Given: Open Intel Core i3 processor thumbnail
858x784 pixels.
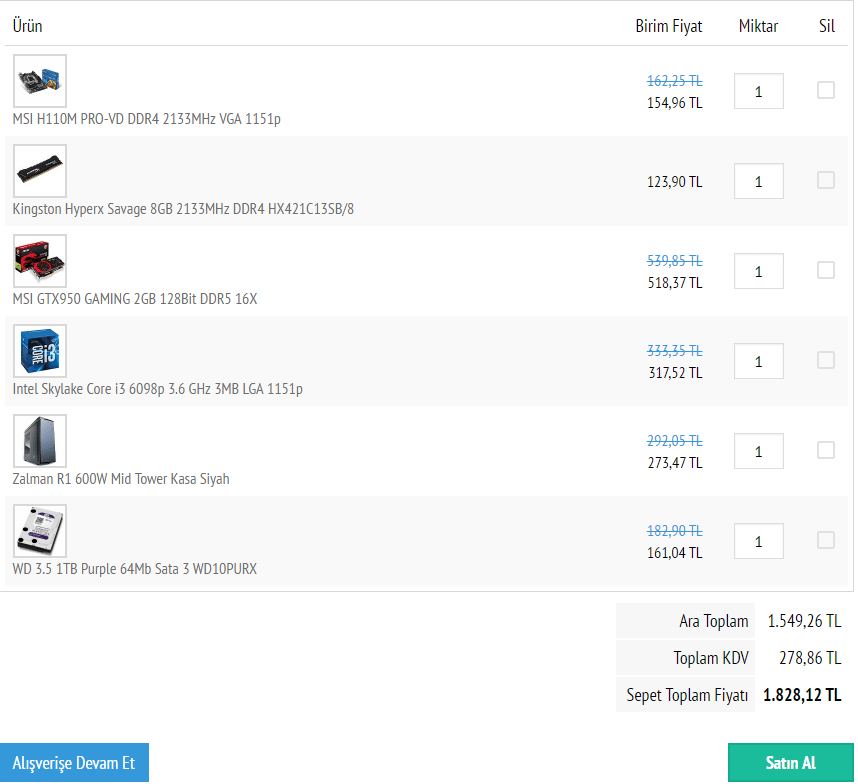Looking at the screenshot, I should (x=40, y=351).
